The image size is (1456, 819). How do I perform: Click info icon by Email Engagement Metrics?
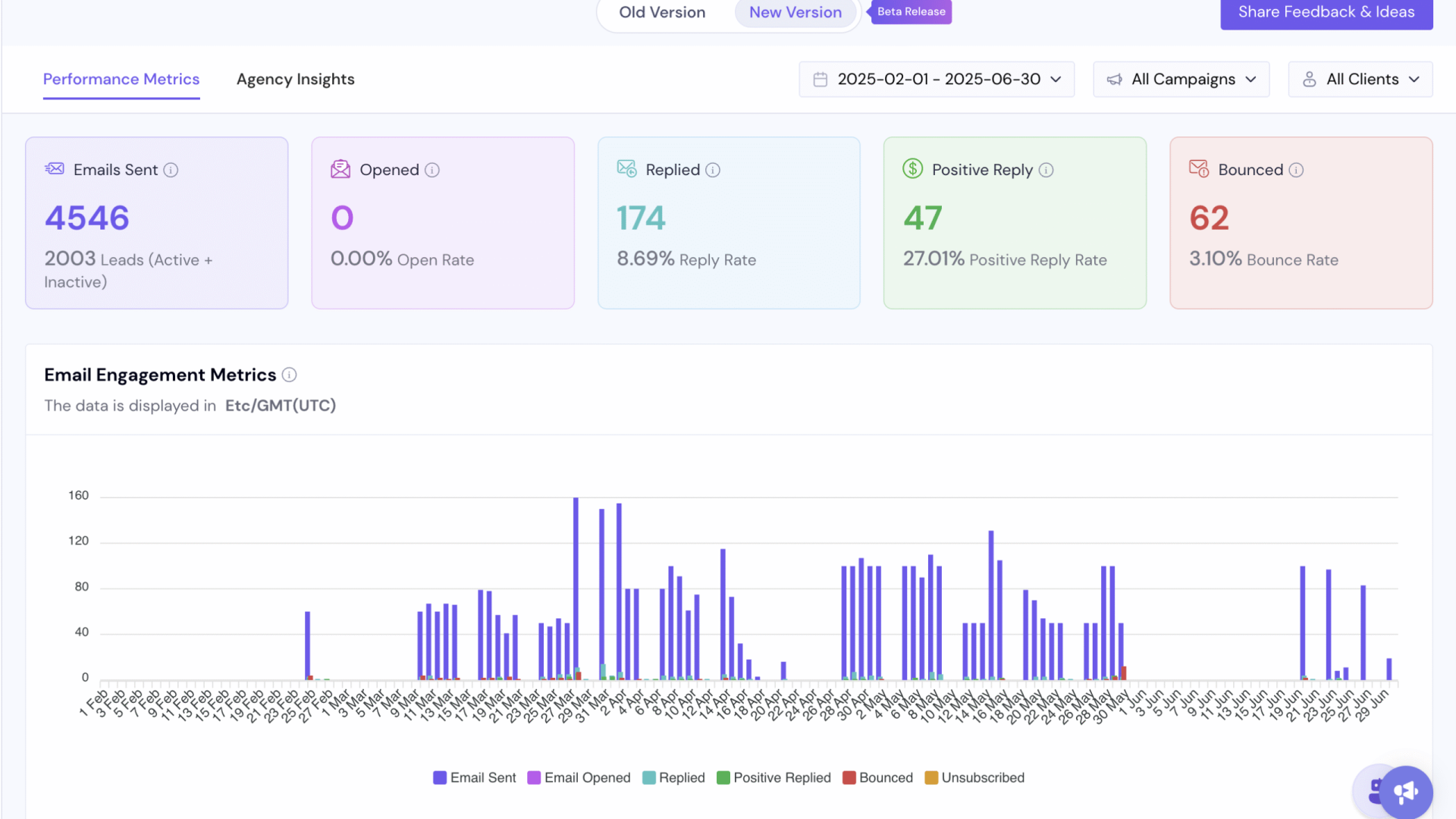289,375
